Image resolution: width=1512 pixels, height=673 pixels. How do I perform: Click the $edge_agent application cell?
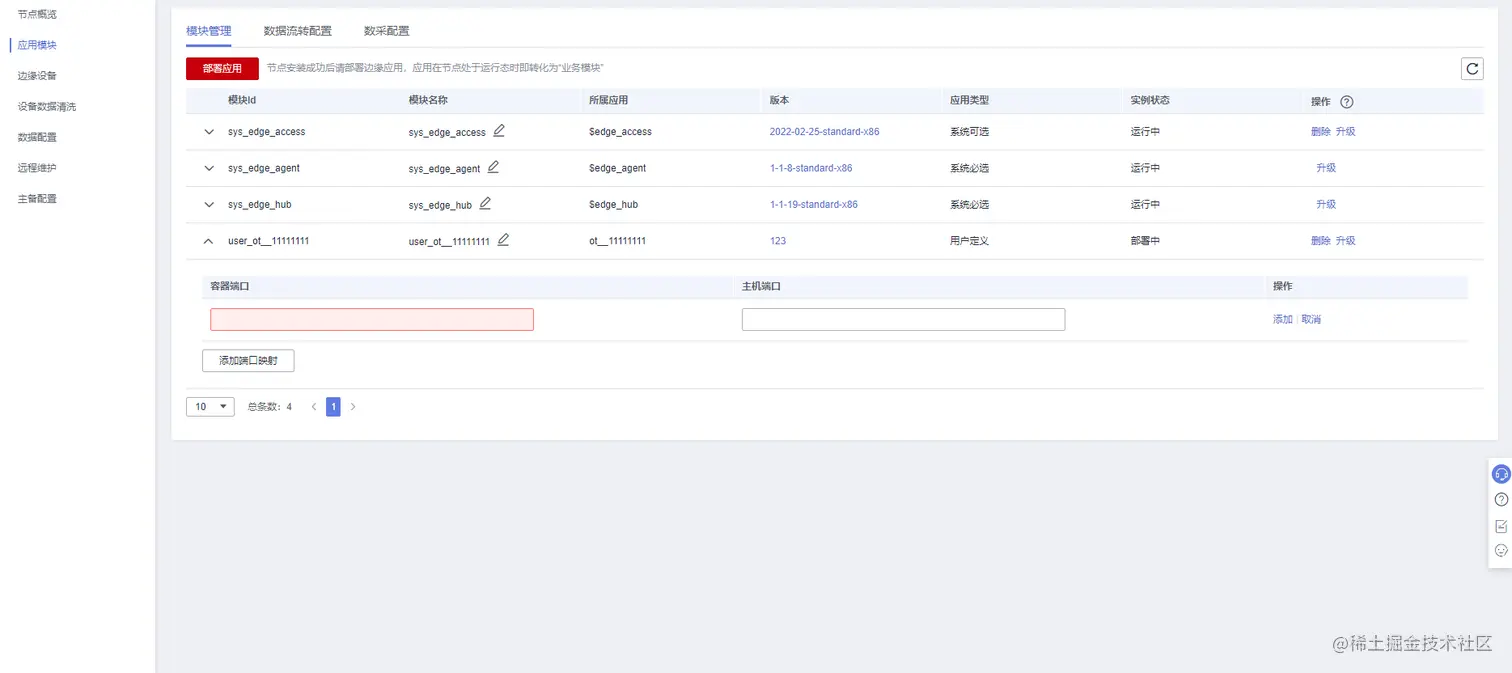[618, 168]
